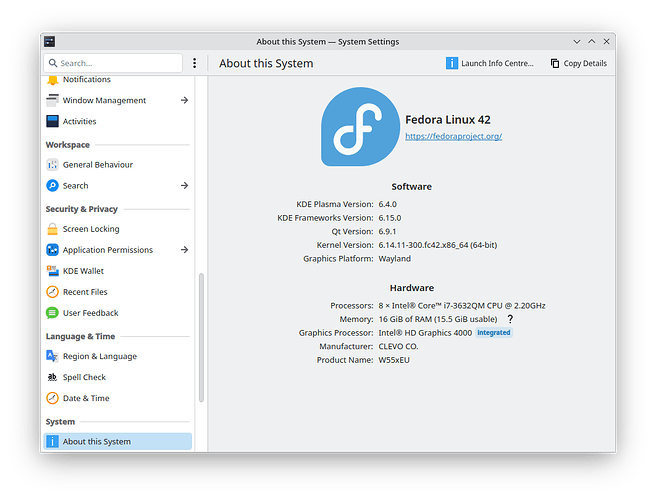656x500 pixels.
Task: Click the Copy Details clipboard icon
Action: [x=555, y=63]
